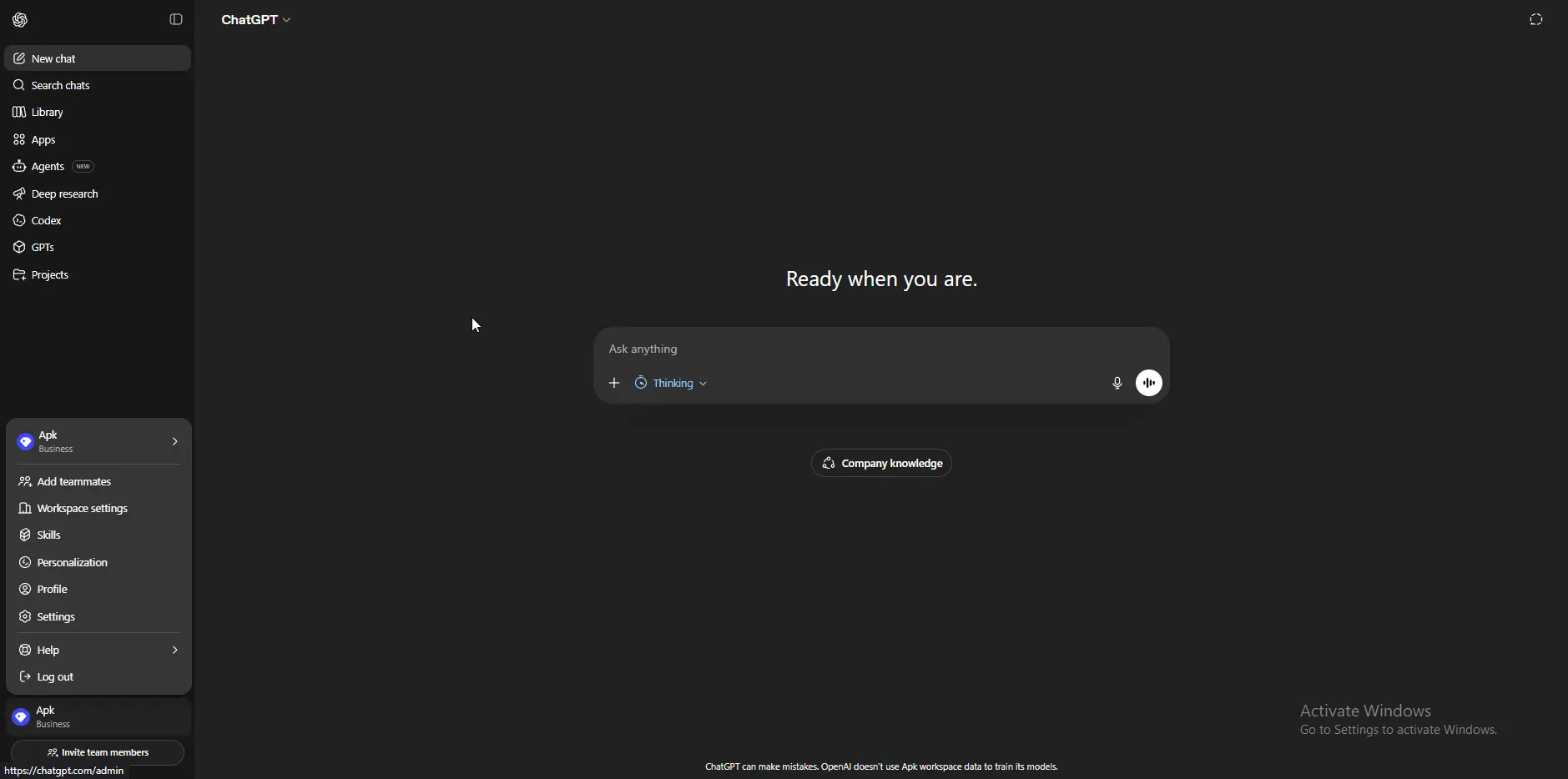
Task: Expand the Apk Business workspace switcher in menu
Action: click(x=98, y=441)
